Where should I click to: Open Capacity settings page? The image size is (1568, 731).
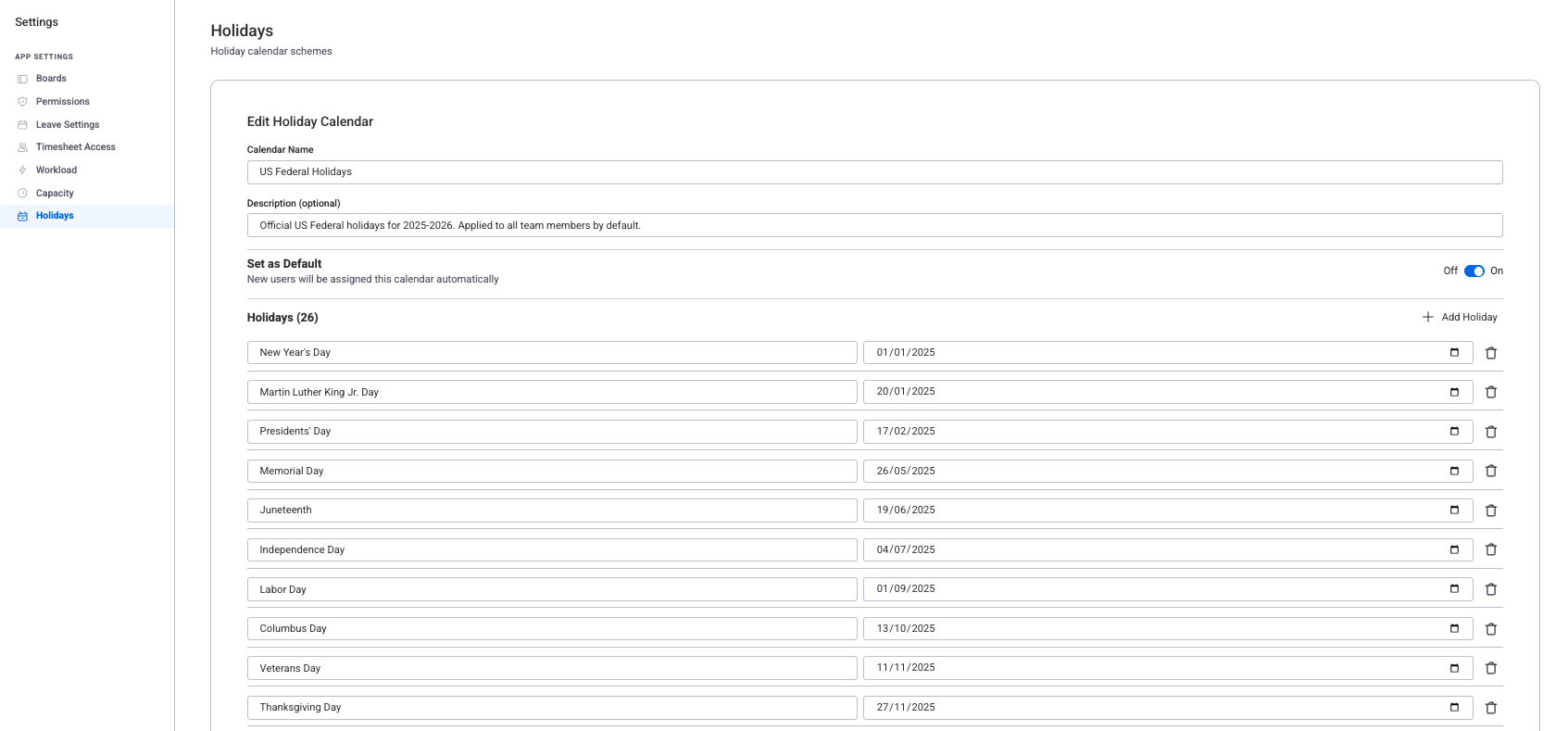point(55,194)
